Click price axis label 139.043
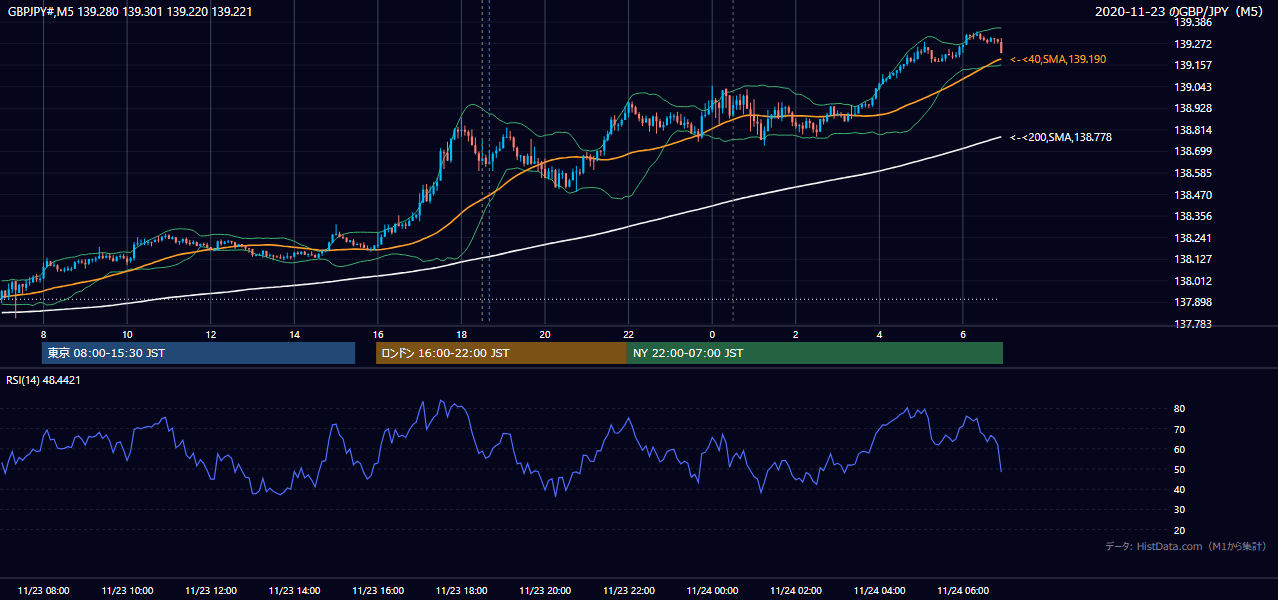Screen dimensions: 1278x600 (1193, 87)
